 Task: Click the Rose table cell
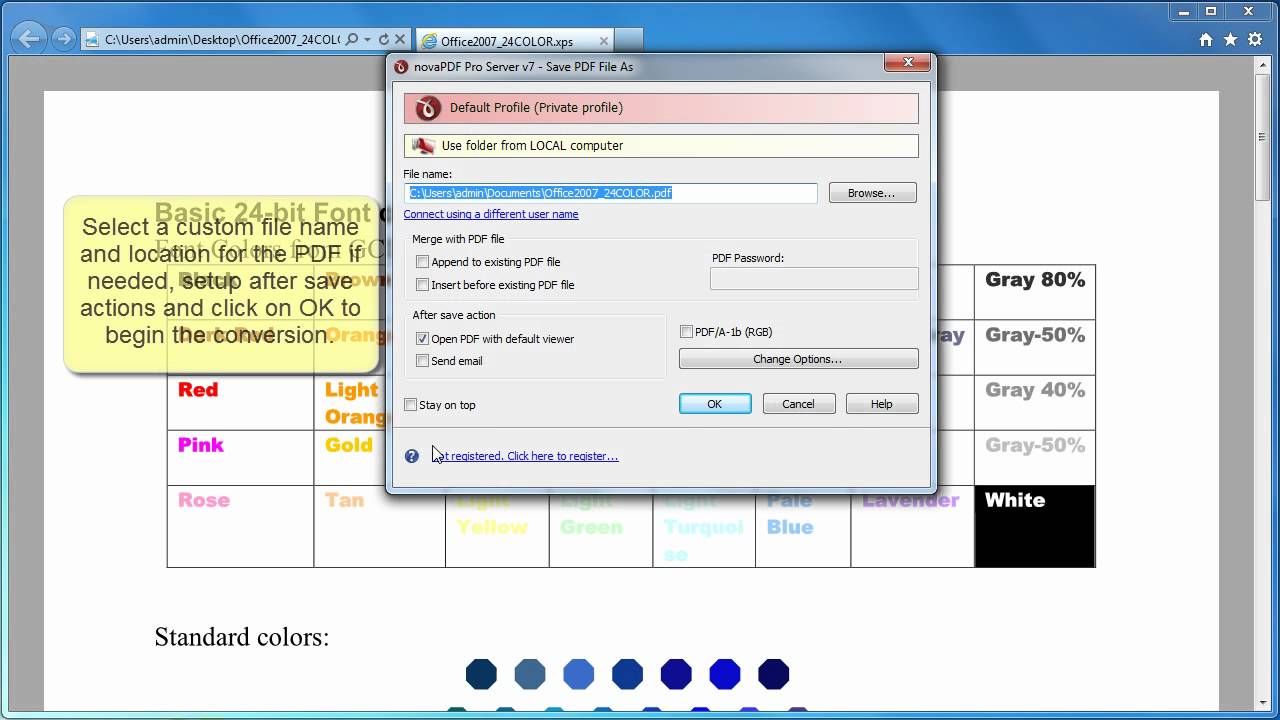point(240,526)
